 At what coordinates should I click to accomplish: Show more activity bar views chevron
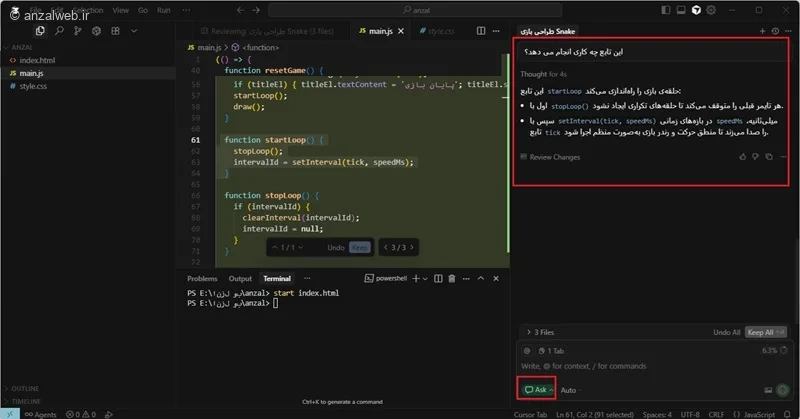click(134, 31)
